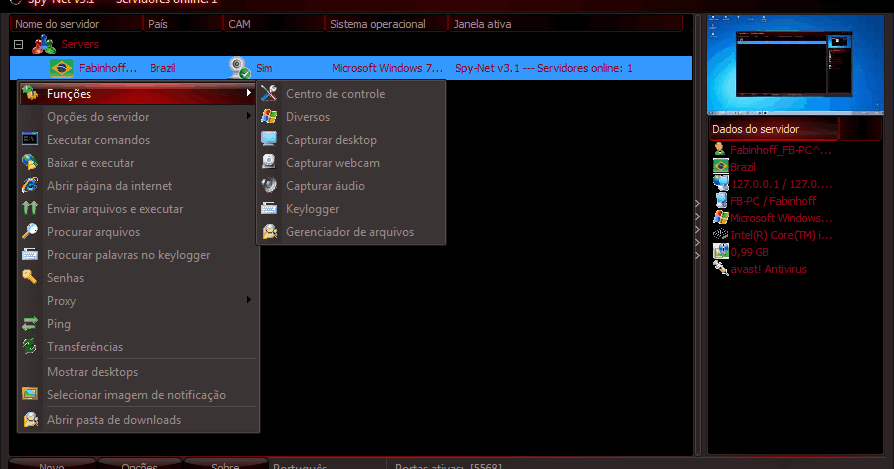Click the Centro de controle tools icon
Image resolution: width=894 pixels, height=469 pixels.
coord(269,93)
